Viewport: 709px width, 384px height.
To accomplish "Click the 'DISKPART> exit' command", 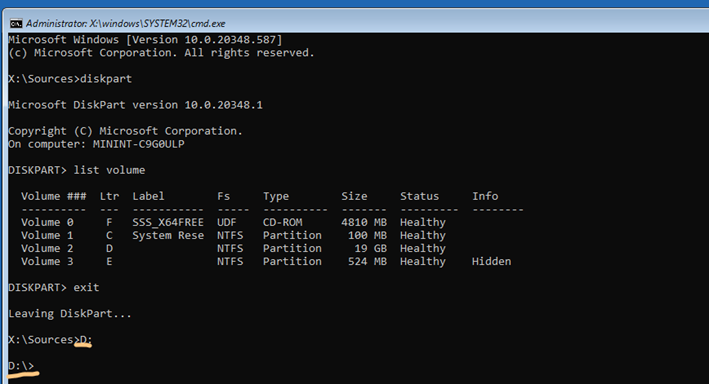I will (x=54, y=288).
